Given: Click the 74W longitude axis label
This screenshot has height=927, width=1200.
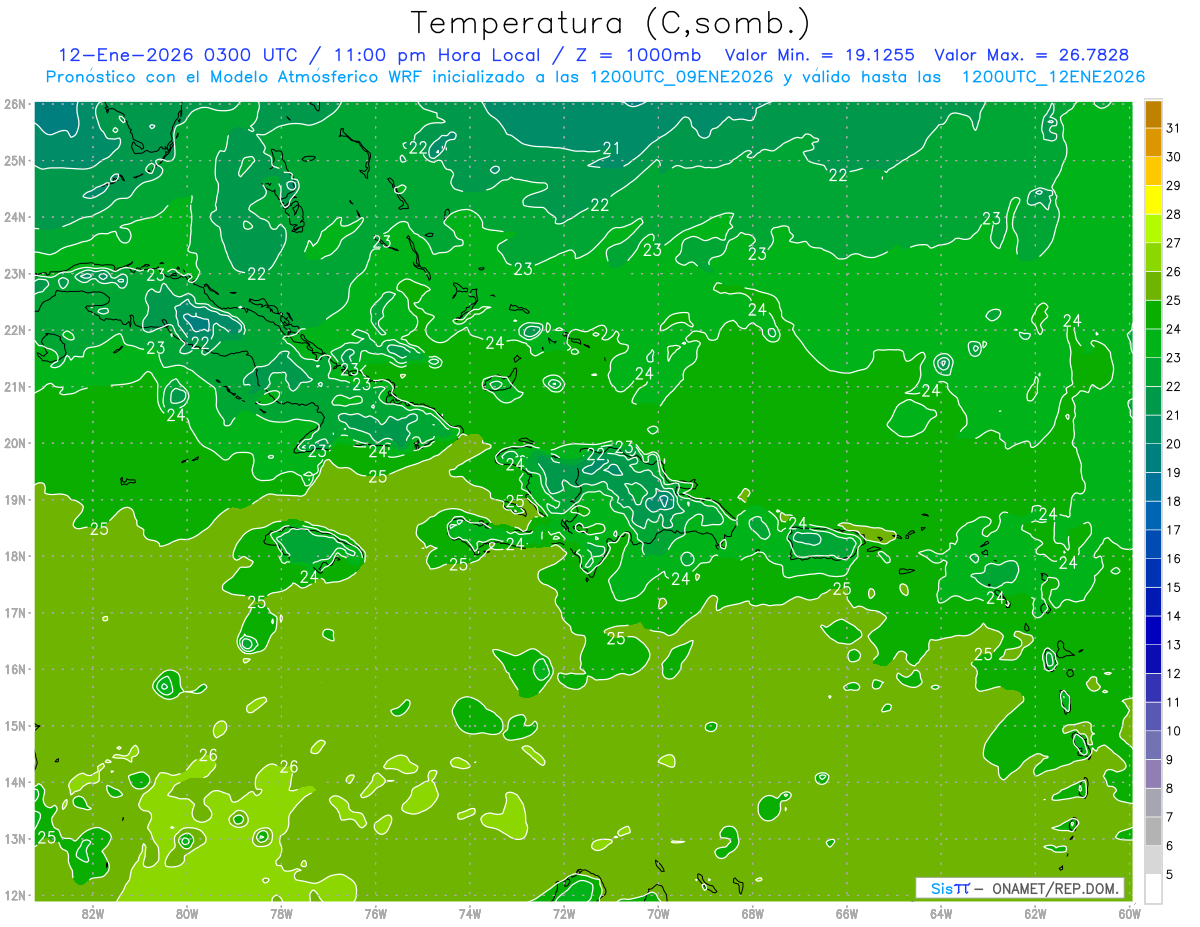Looking at the screenshot, I should tap(470, 913).
